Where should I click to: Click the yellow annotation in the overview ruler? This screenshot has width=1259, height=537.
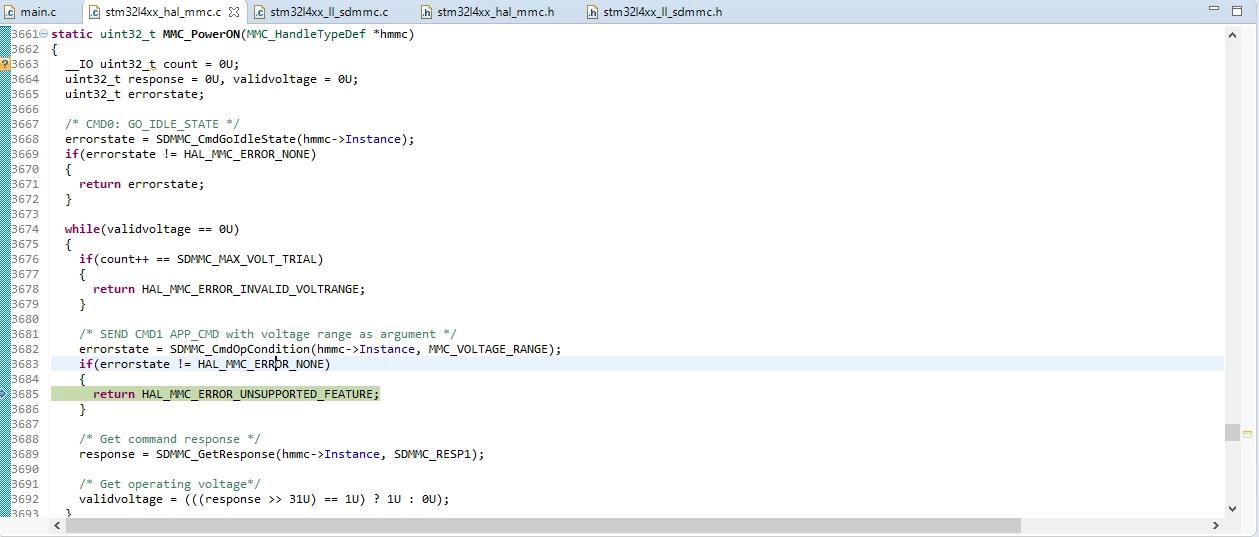click(x=1248, y=434)
